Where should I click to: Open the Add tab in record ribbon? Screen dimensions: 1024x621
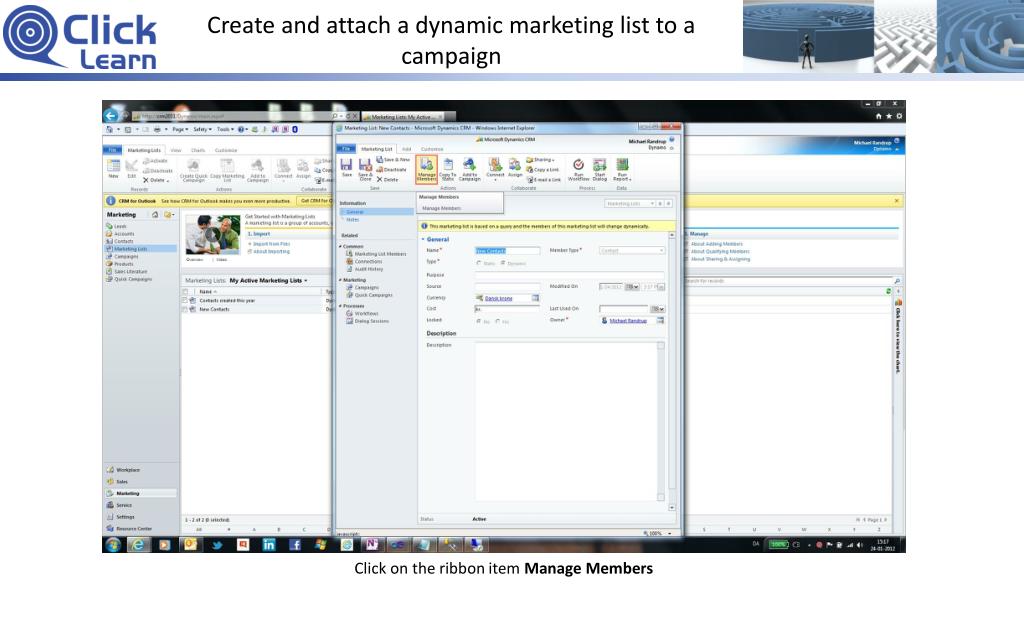(x=406, y=149)
